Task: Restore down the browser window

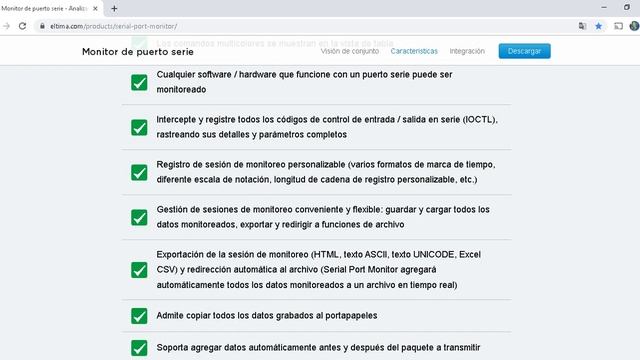Action: (x=627, y=7)
